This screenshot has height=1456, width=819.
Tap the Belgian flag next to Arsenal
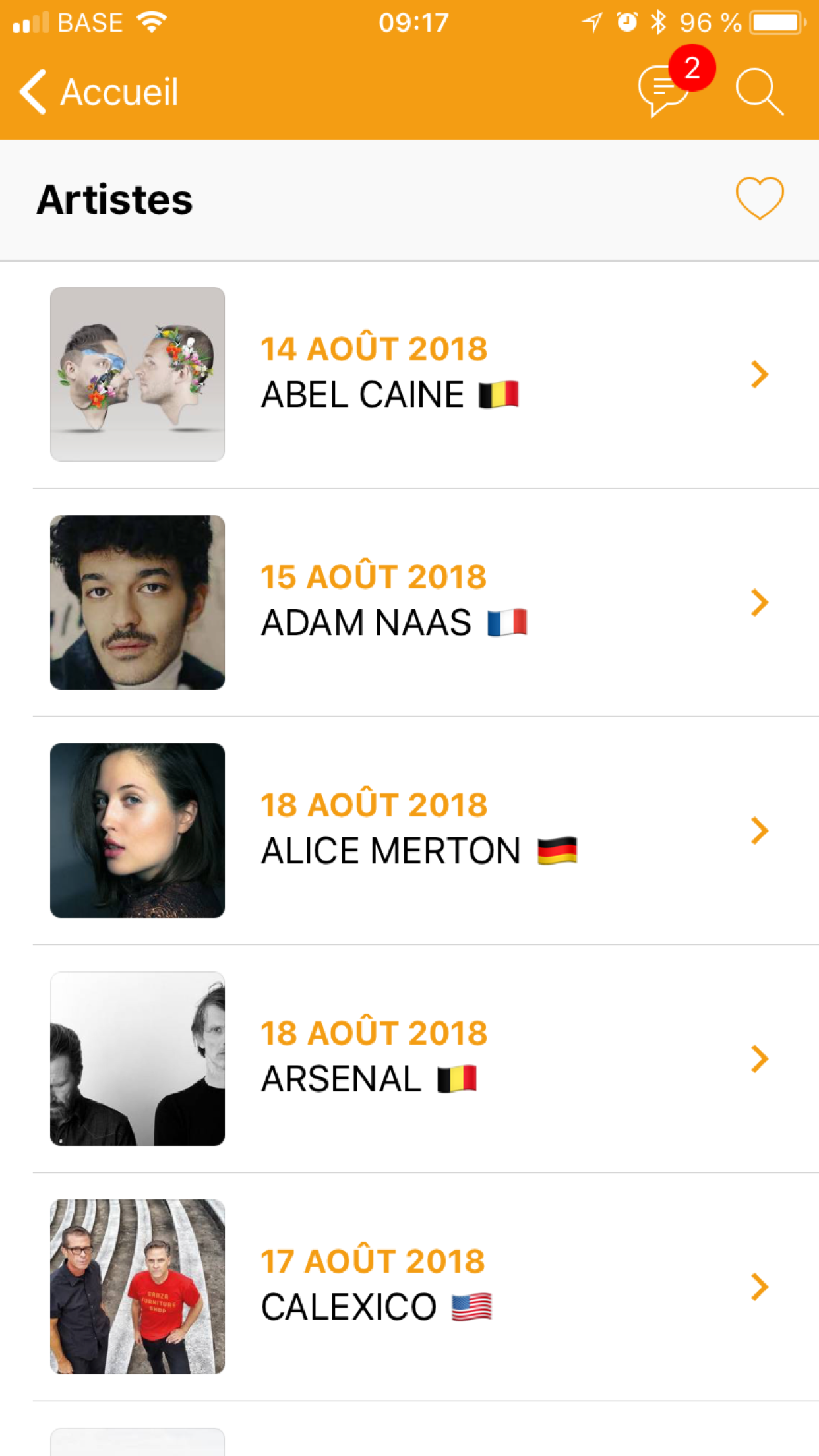click(x=457, y=1079)
